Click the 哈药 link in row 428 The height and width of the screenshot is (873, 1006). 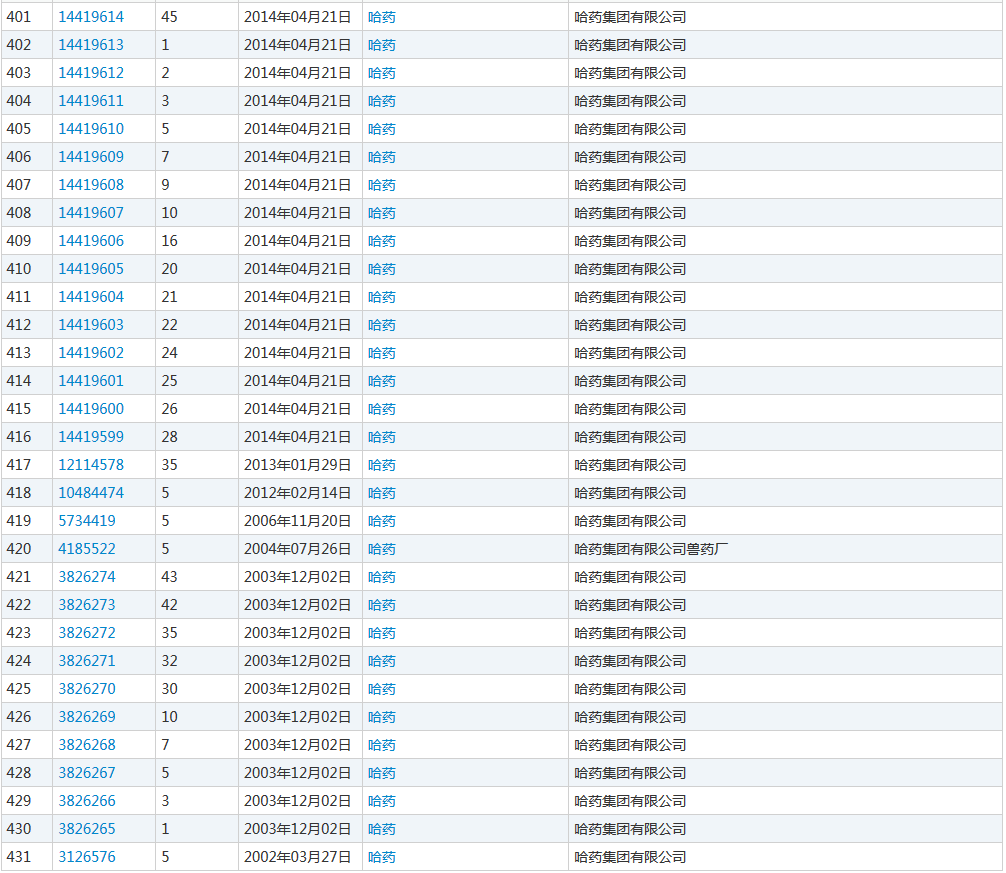(x=382, y=773)
